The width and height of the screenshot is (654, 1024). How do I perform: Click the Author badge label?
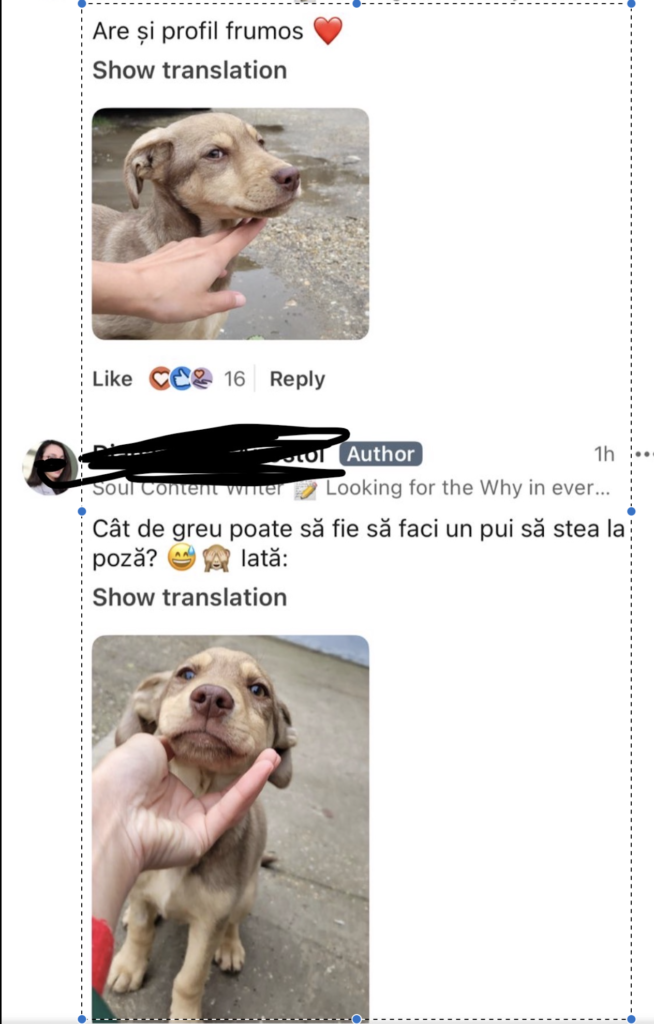coord(380,454)
